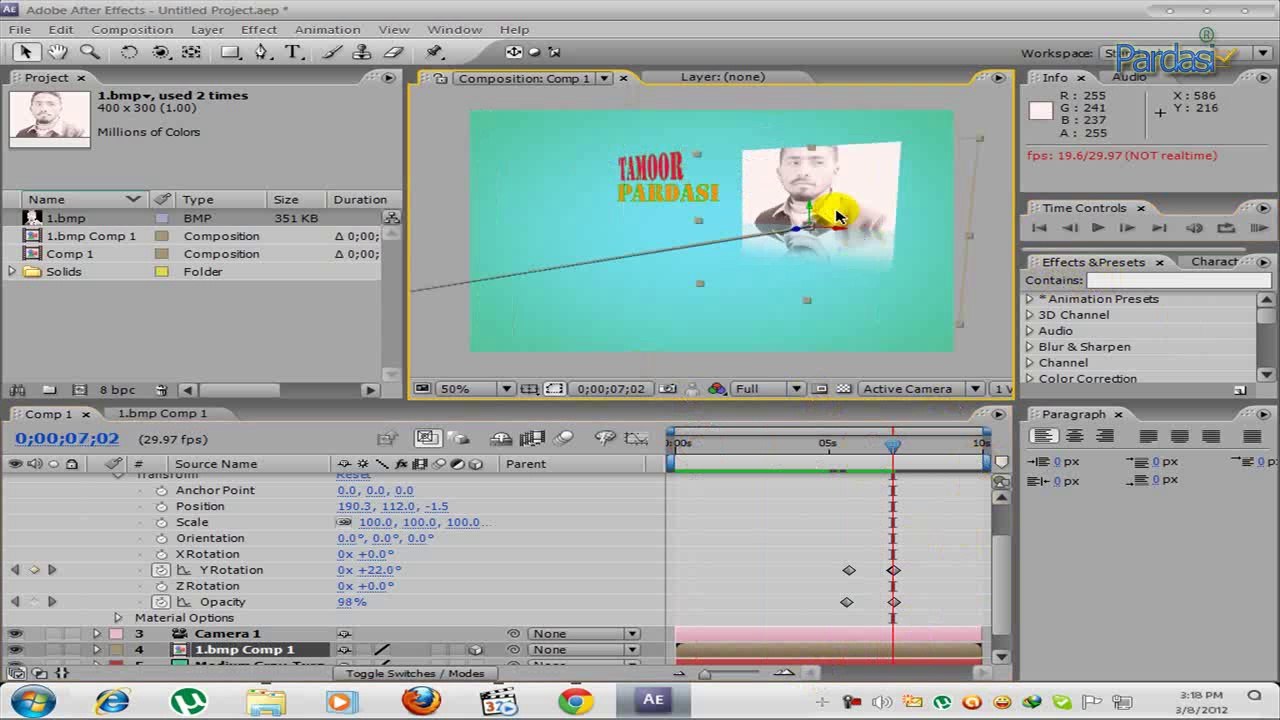Expand Material Options in the timeline
This screenshot has height=720, width=1280.
(118, 618)
